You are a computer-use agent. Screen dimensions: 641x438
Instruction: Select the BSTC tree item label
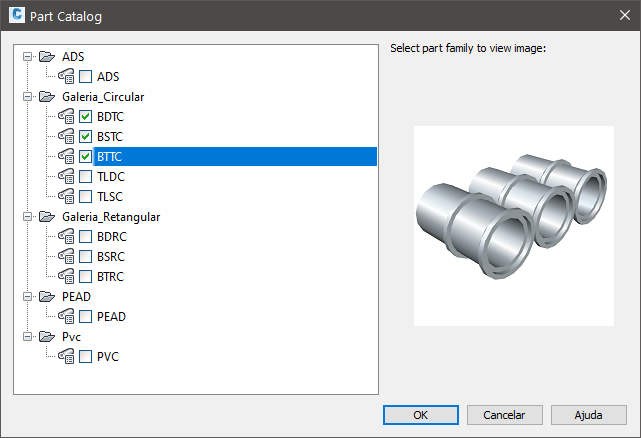pyautogui.click(x=110, y=137)
